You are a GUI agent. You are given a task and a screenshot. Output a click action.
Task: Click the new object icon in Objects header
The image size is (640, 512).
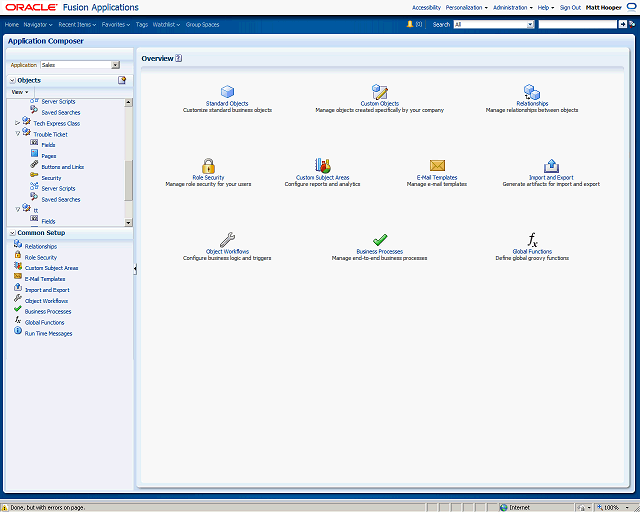click(122, 80)
